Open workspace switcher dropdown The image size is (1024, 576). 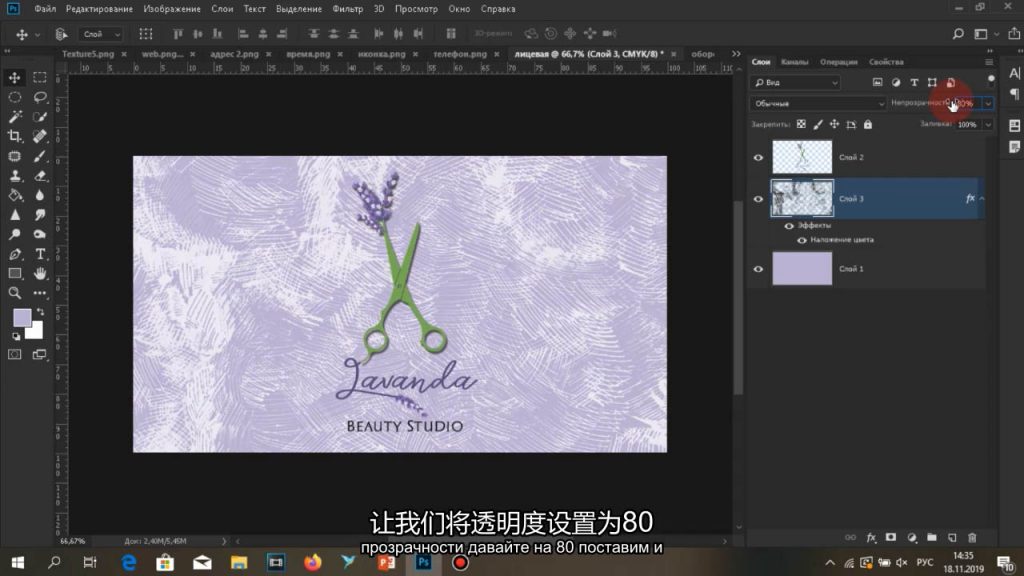point(985,34)
